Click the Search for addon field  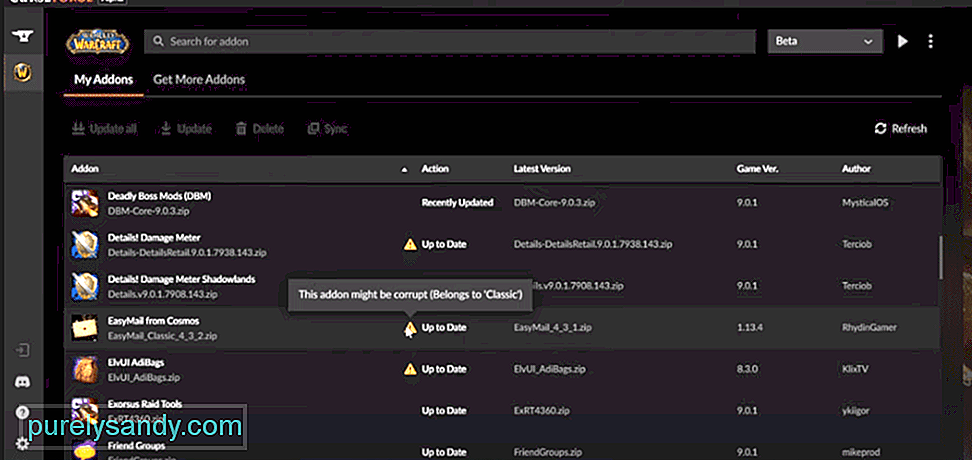click(x=450, y=42)
